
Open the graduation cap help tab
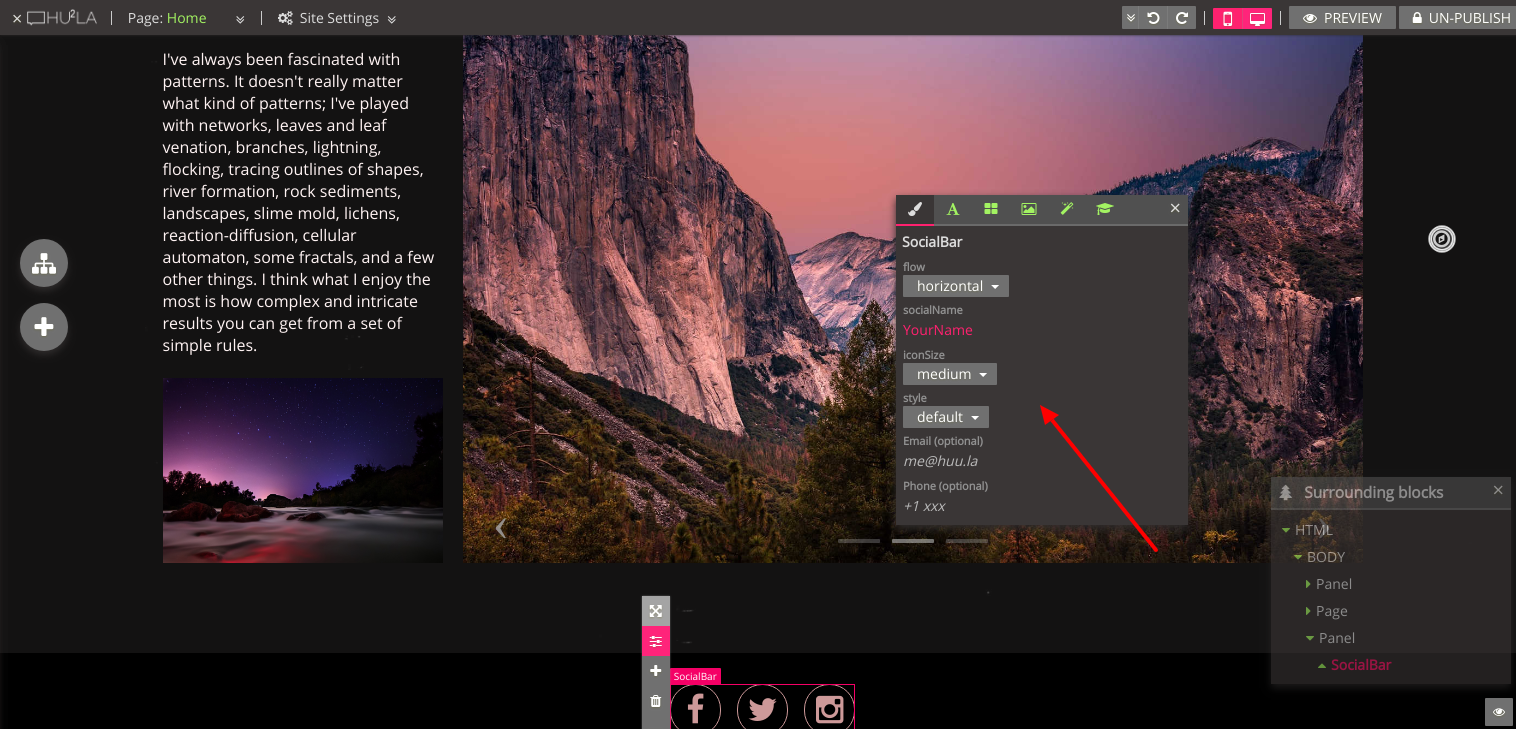tap(1104, 209)
